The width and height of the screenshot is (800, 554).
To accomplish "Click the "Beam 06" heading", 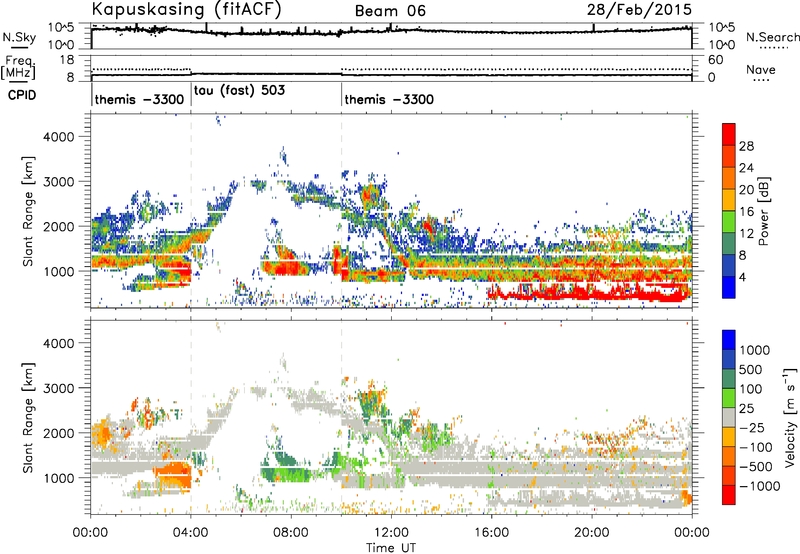I will [x=390, y=11].
